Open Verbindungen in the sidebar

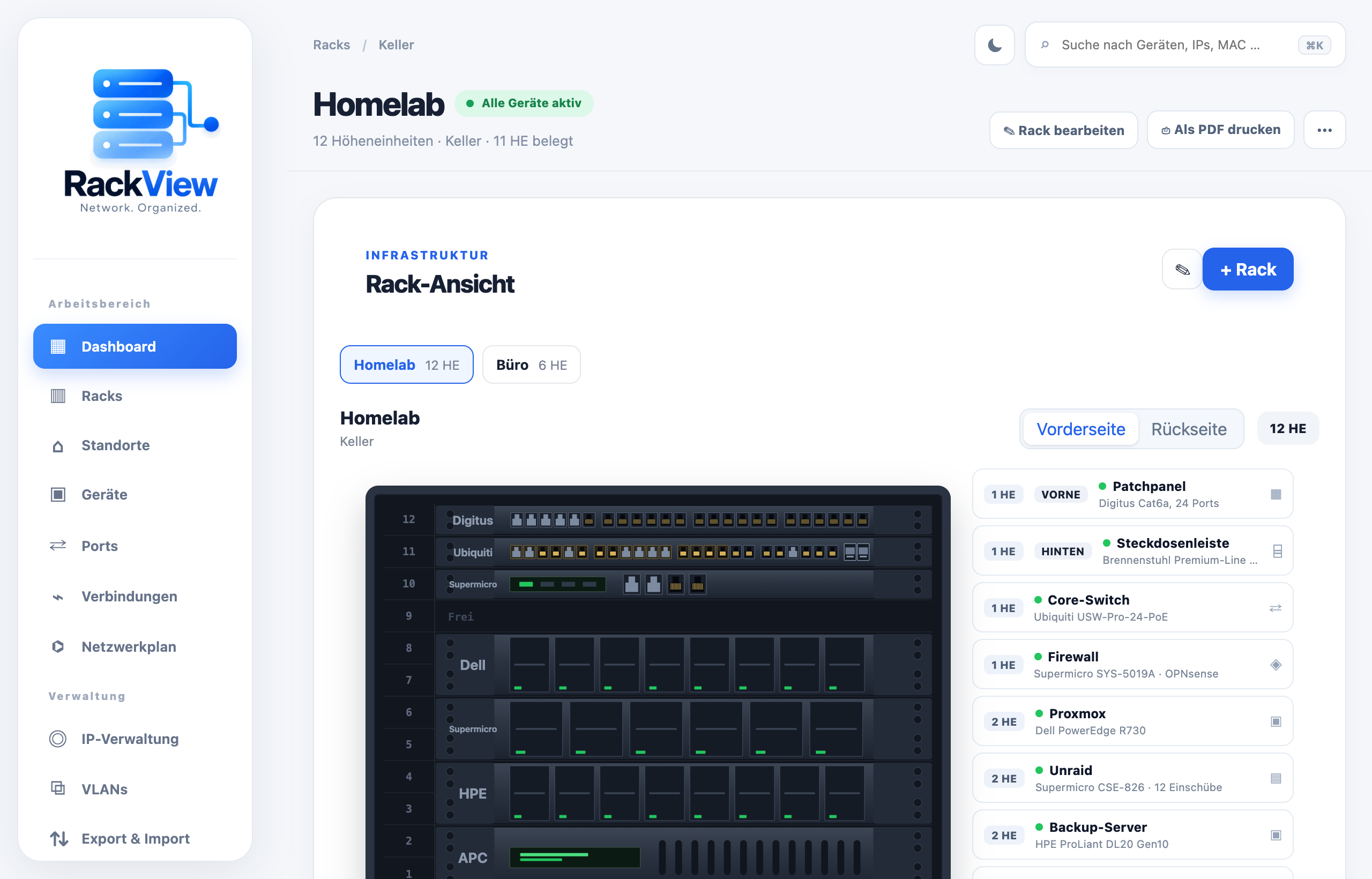pos(135,597)
